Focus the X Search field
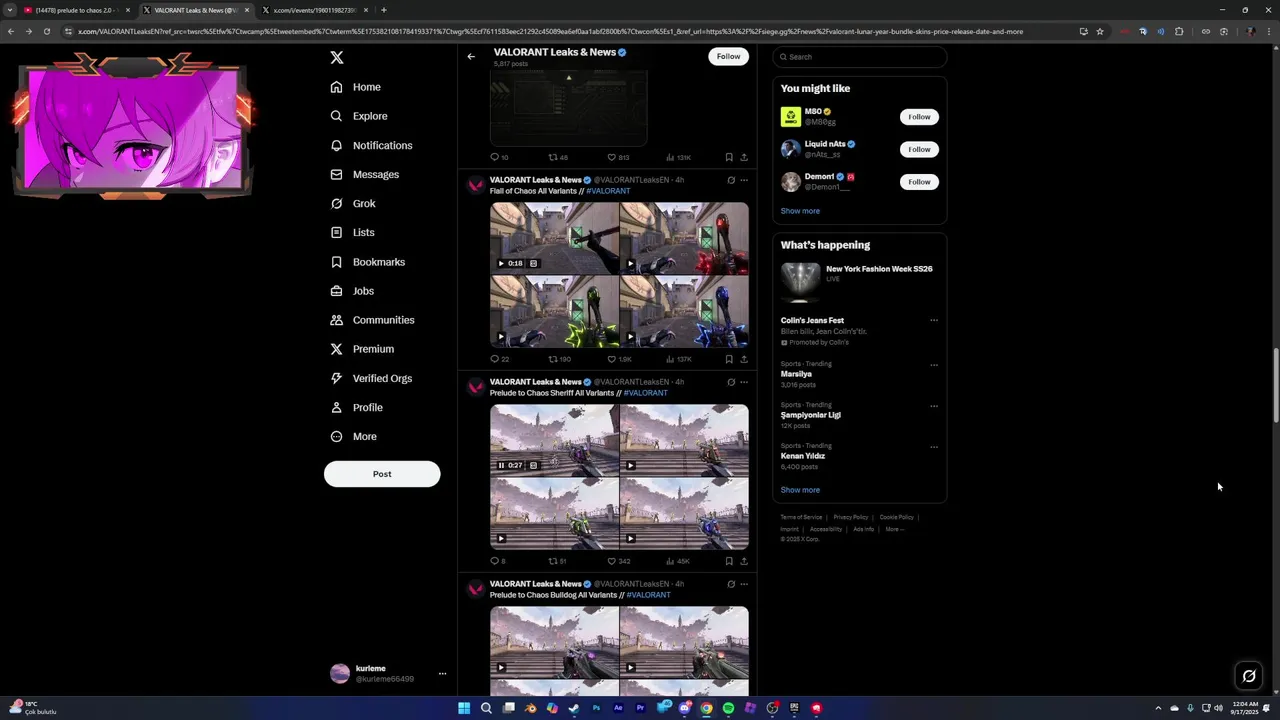The height and width of the screenshot is (720, 1280). 860,57
